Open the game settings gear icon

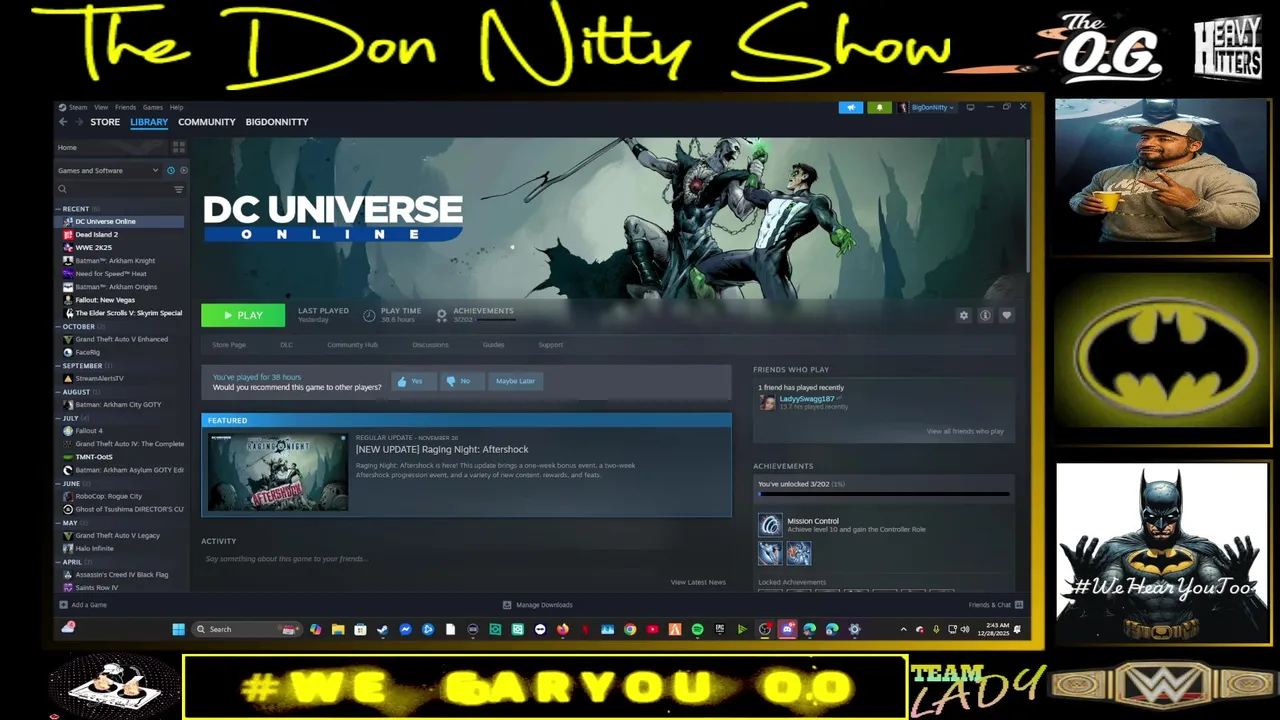point(964,315)
